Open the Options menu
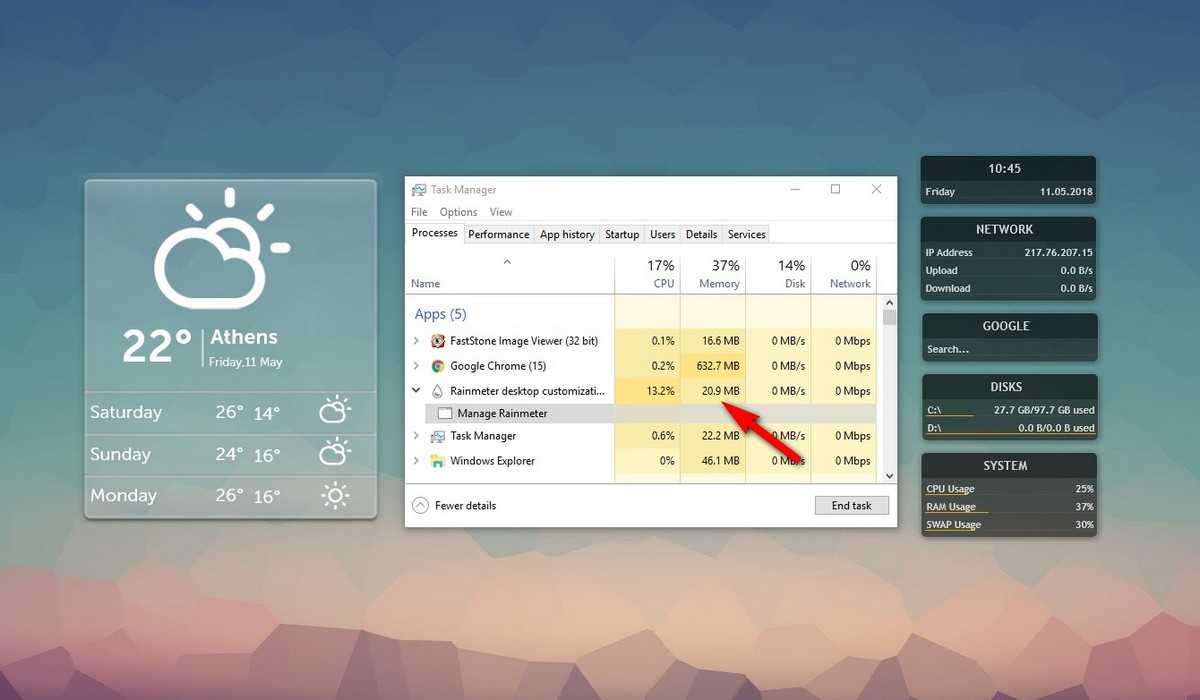 click(458, 212)
